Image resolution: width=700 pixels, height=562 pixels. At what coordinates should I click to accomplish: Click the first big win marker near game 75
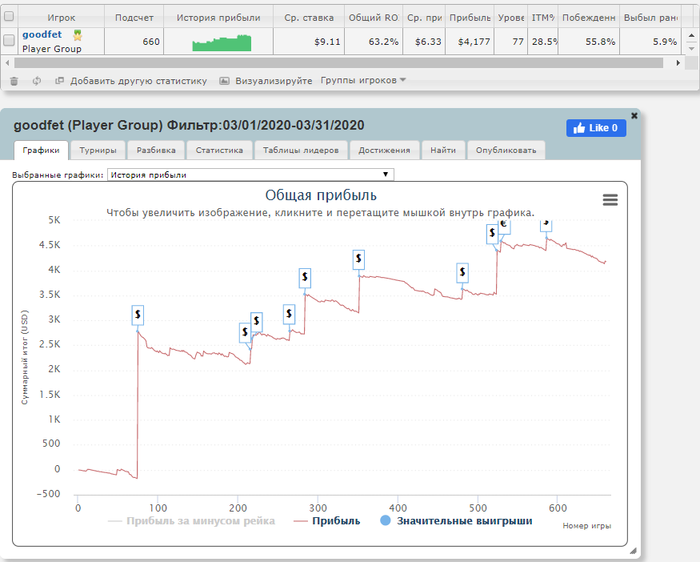tap(138, 315)
